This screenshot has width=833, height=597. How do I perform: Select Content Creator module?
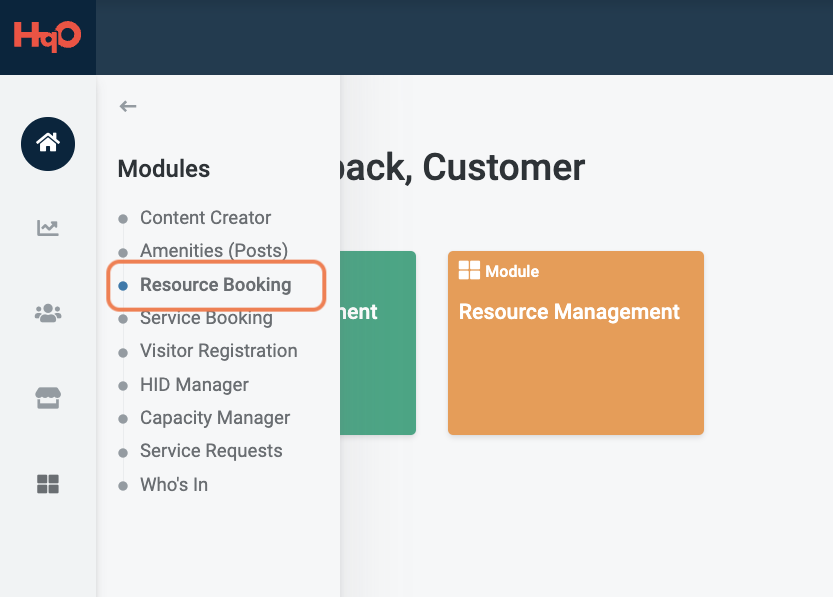[205, 218]
